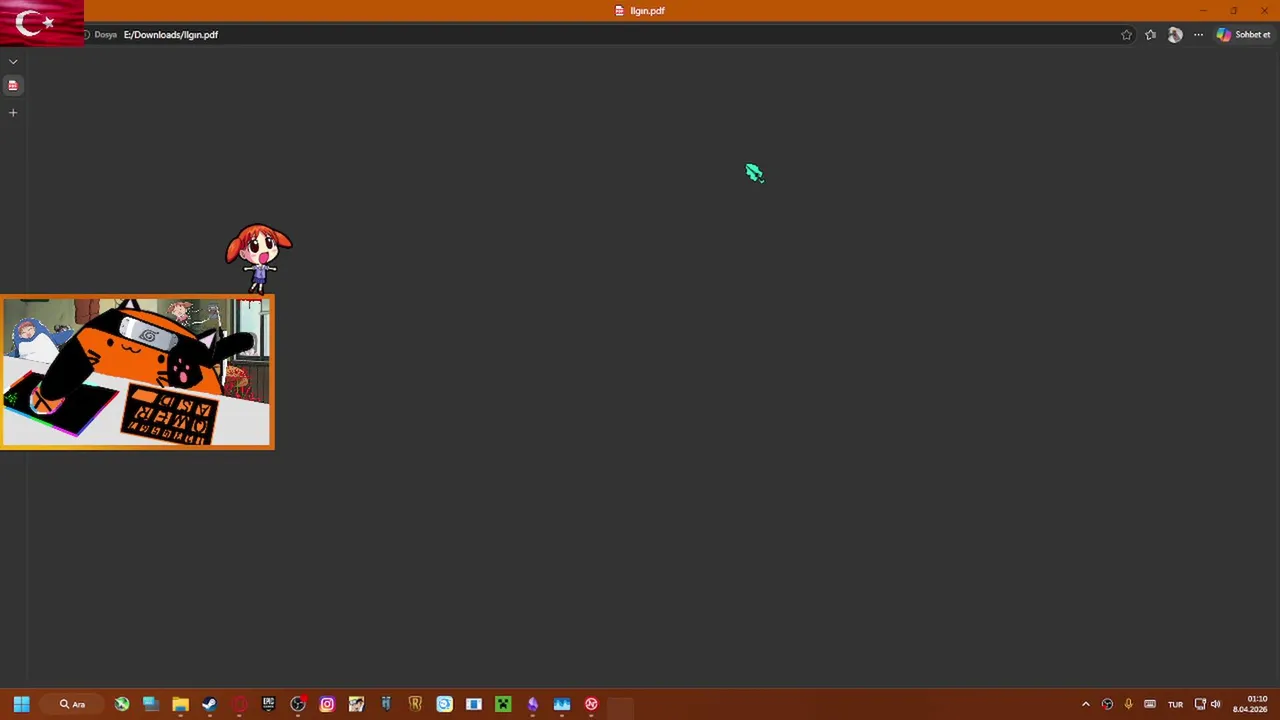Open the three-dot Settings and more menu
This screenshot has height=720, width=1280.
click(x=1198, y=35)
